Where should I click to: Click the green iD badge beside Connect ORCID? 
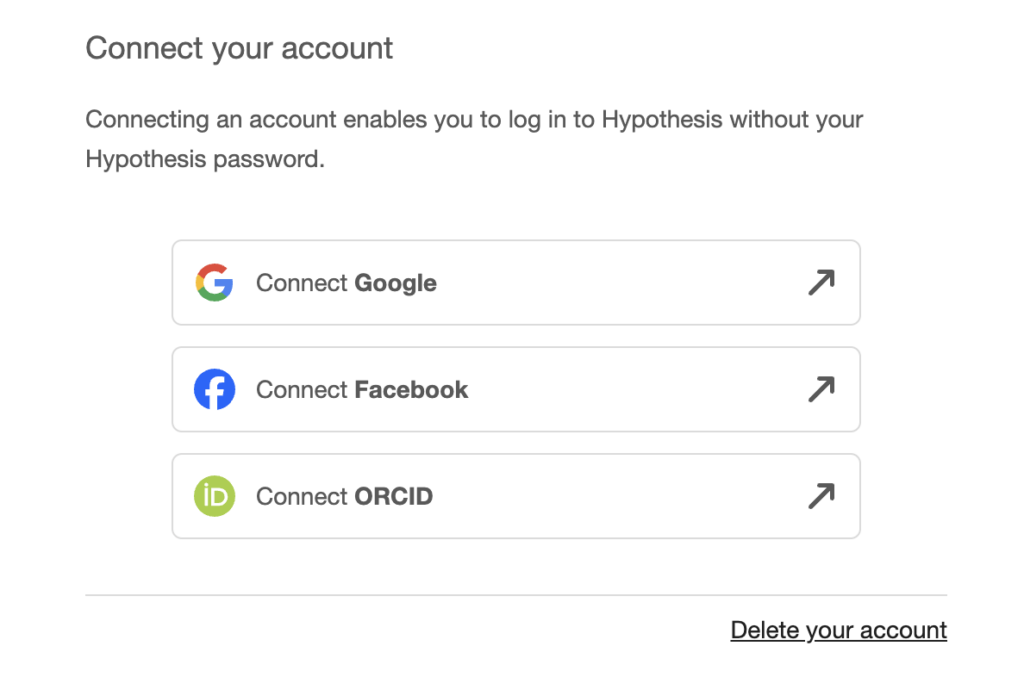pos(213,496)
